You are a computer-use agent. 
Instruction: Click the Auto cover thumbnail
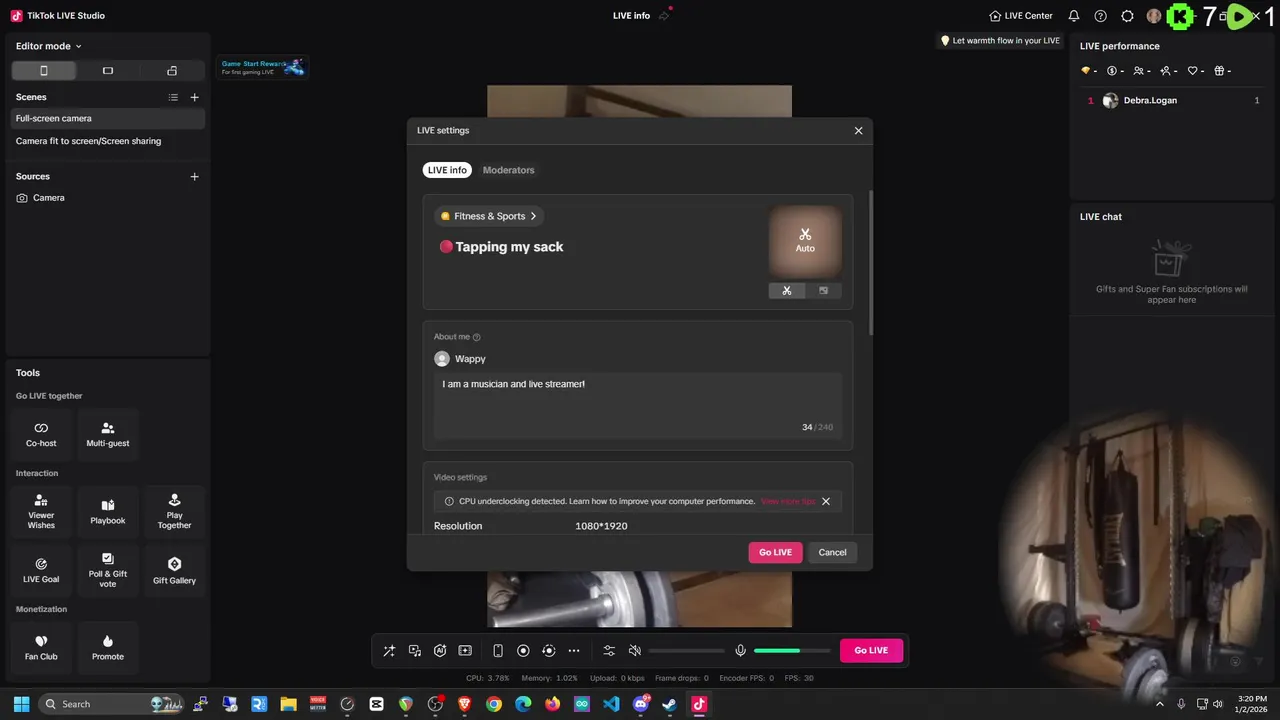coord(805,241)
